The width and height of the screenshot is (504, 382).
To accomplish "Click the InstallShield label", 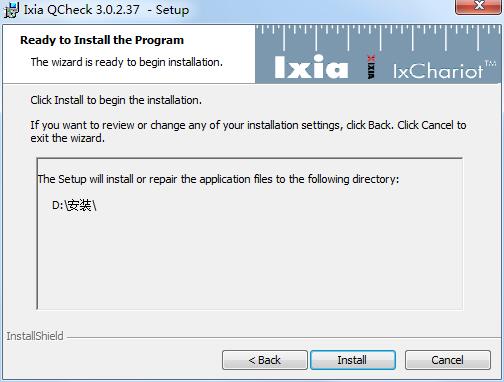I will point(35,336).
